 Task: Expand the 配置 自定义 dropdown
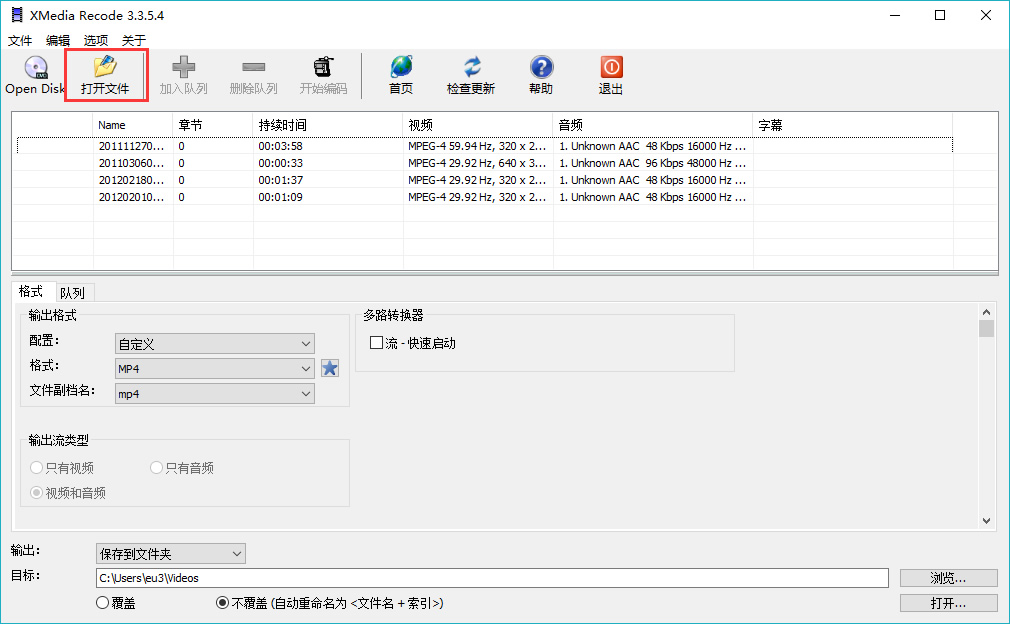click(214, 344)
